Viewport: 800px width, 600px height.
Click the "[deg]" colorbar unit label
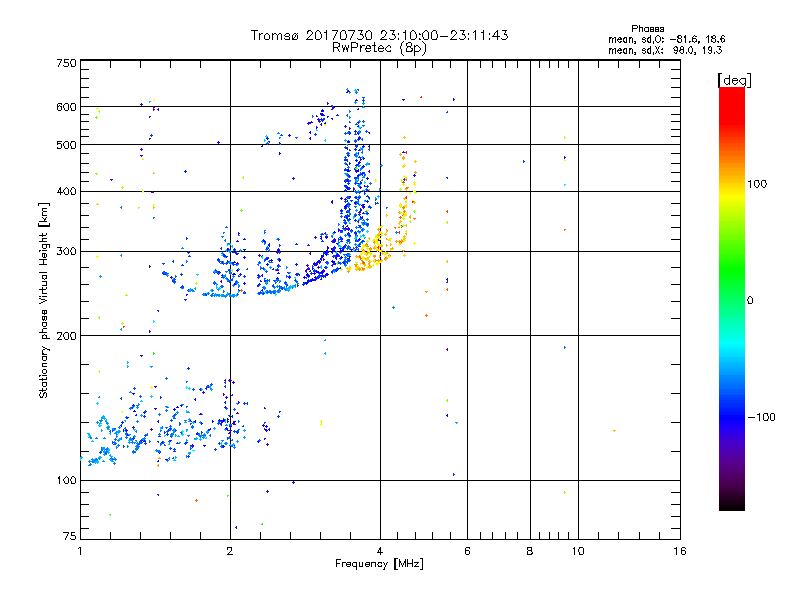(734, 81)
